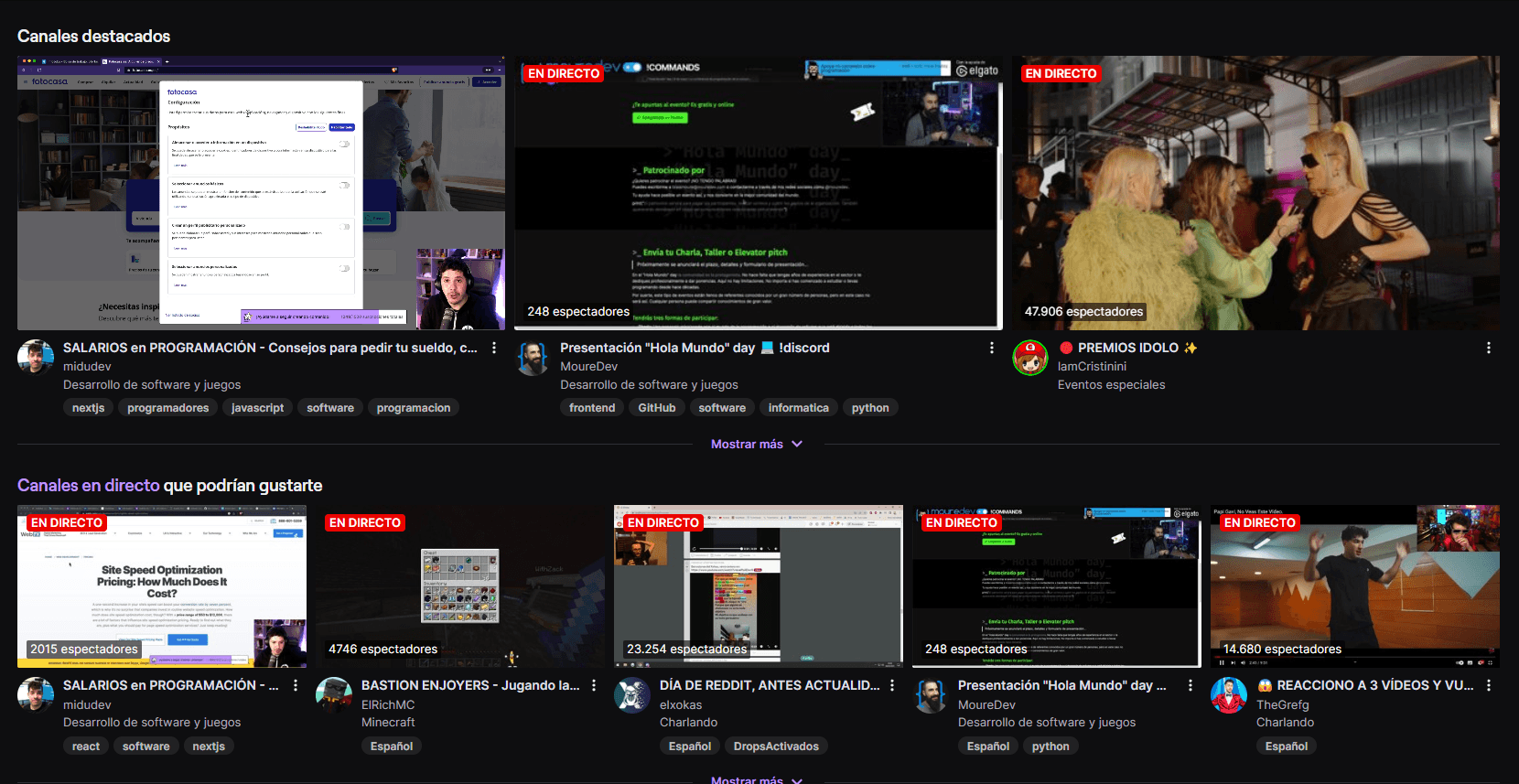Open Eventos especiales category
The image size is (1519, 784).
[1111, 385]
